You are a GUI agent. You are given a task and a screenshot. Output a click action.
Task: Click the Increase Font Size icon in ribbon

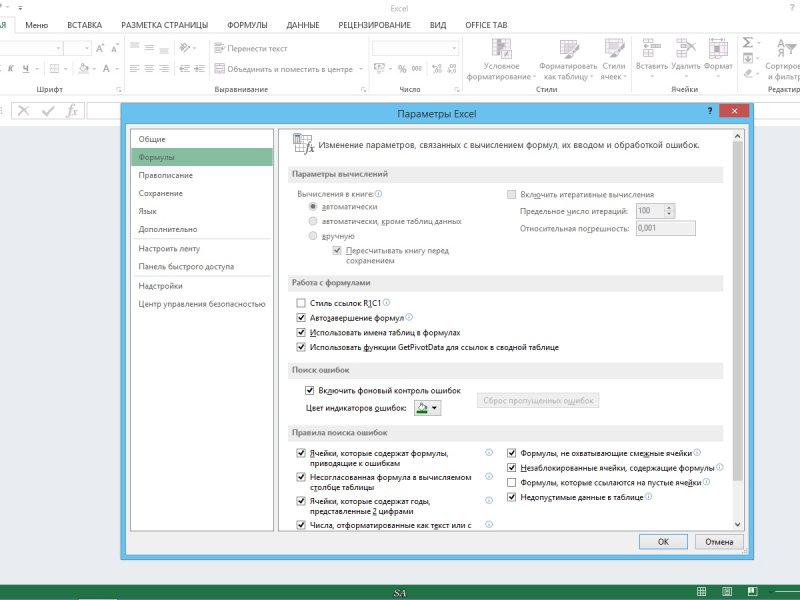pos(100,48)
